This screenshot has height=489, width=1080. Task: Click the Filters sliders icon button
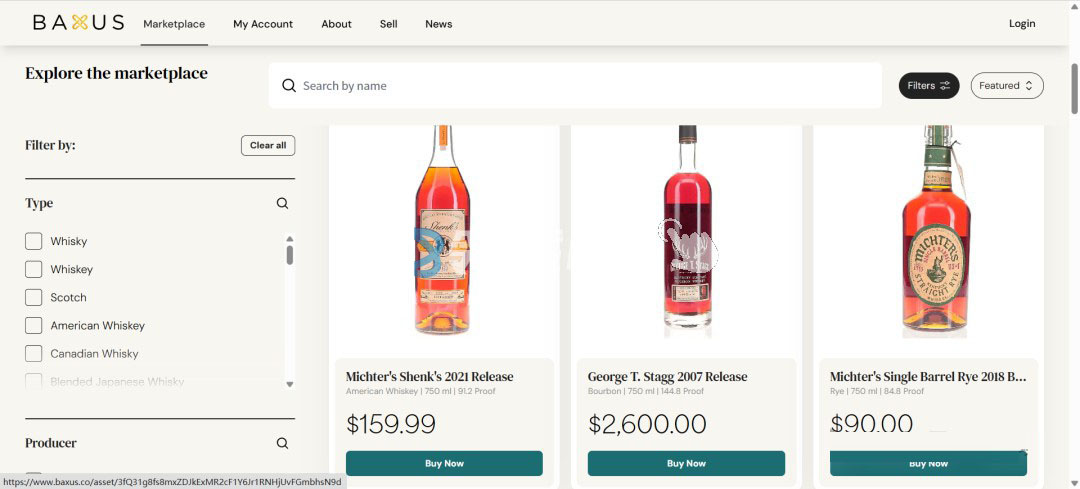coord(929,86)
